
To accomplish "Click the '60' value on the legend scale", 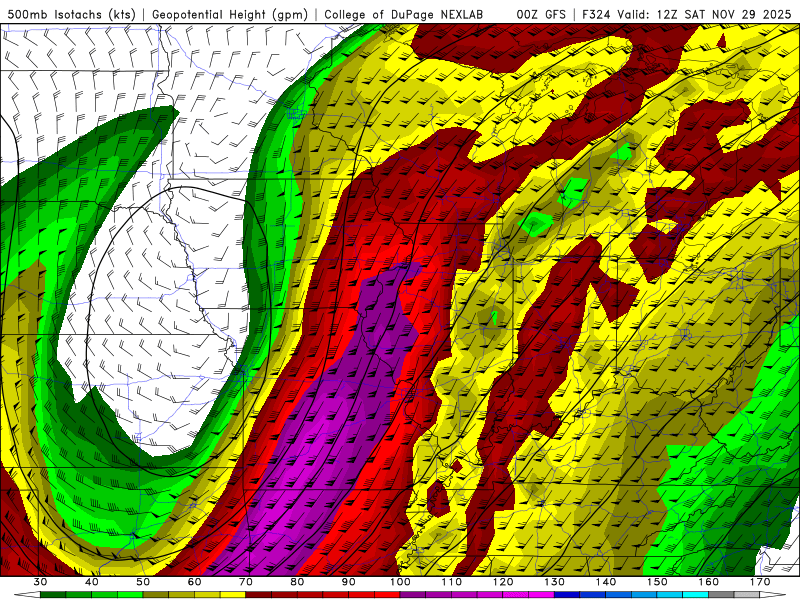I will point(194,582).
